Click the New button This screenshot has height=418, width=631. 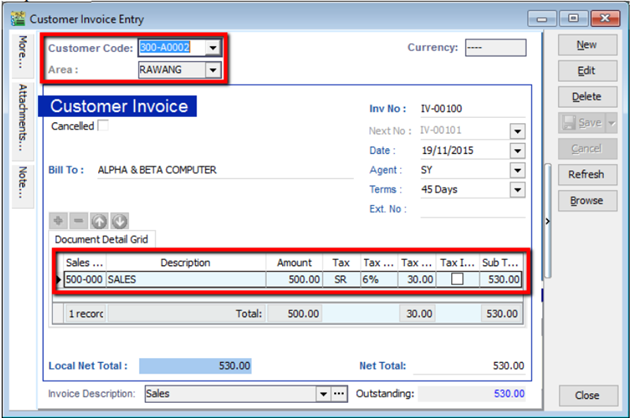(x=586, y=45)
